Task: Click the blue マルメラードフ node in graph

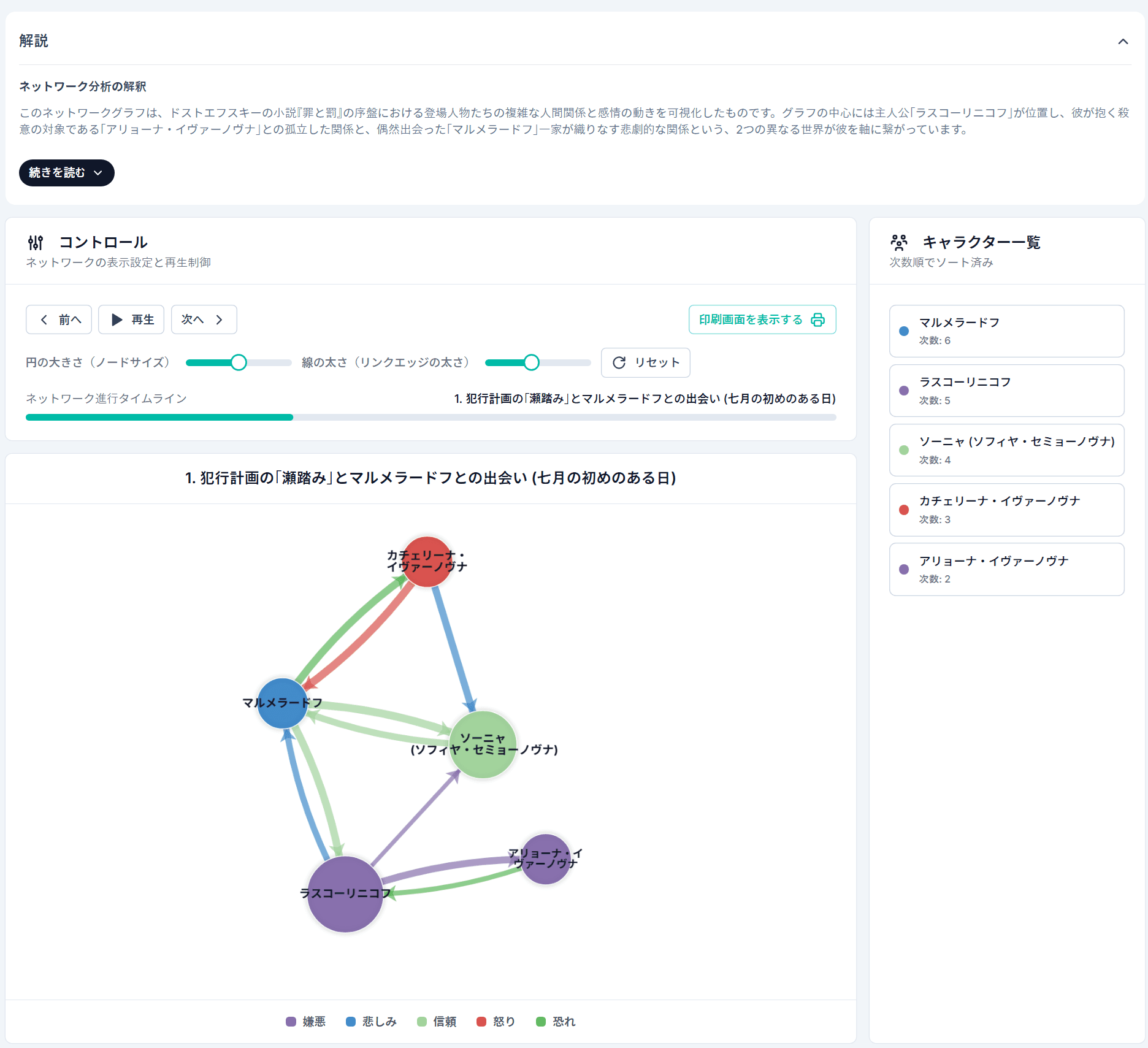Action: (x=282, y=703)
